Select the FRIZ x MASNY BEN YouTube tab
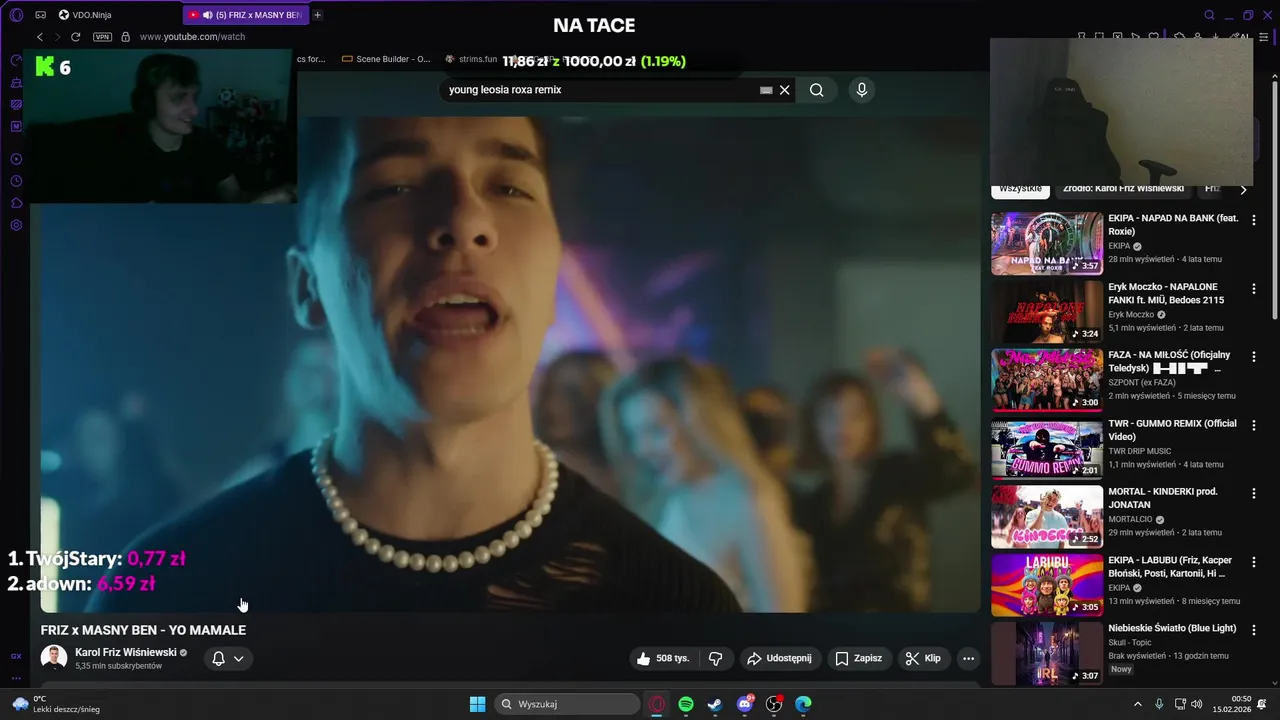Viewport: 1280px width, 720px height. 246,15
